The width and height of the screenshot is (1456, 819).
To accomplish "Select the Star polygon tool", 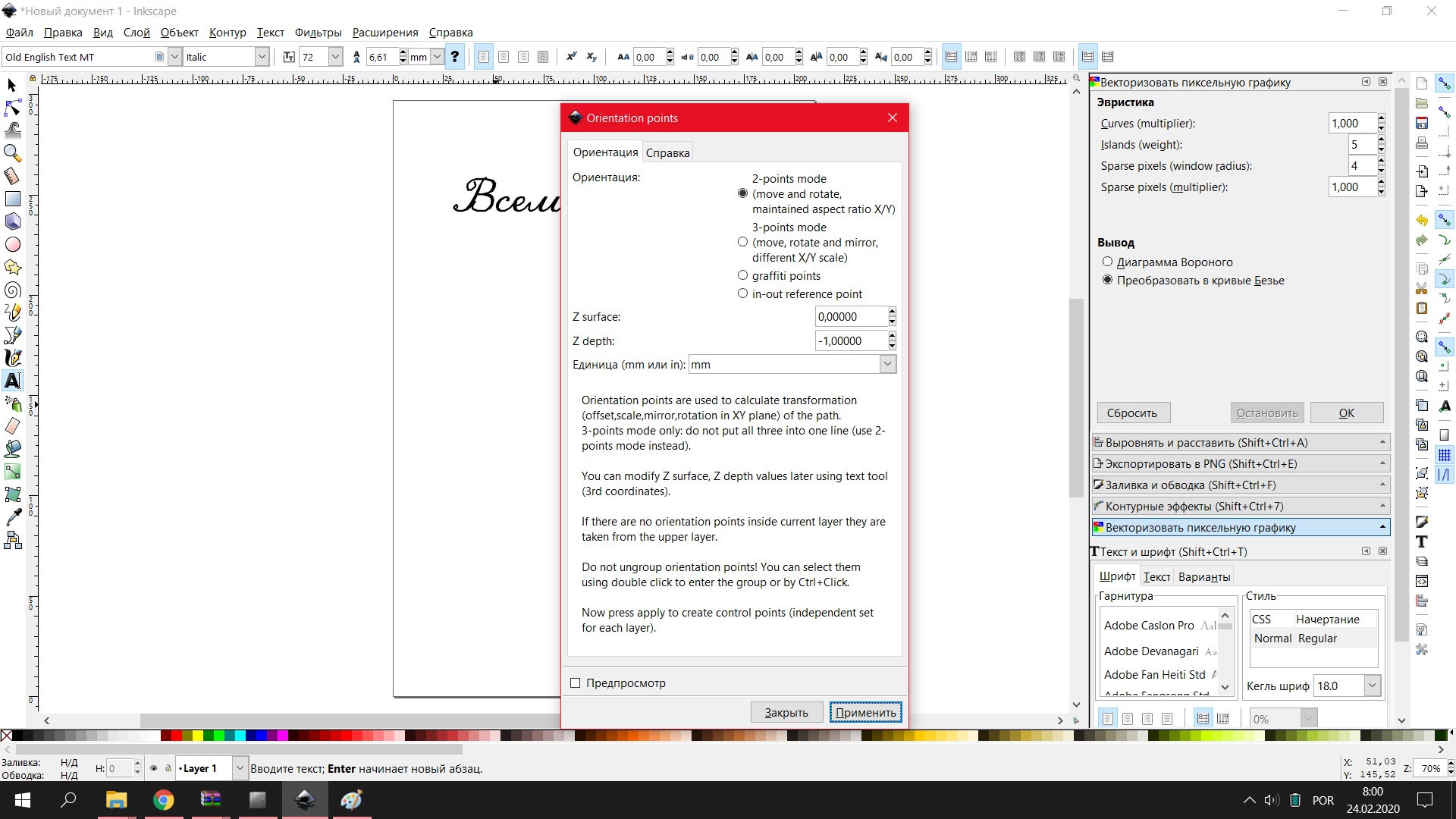I will click(x=13, y=268).
